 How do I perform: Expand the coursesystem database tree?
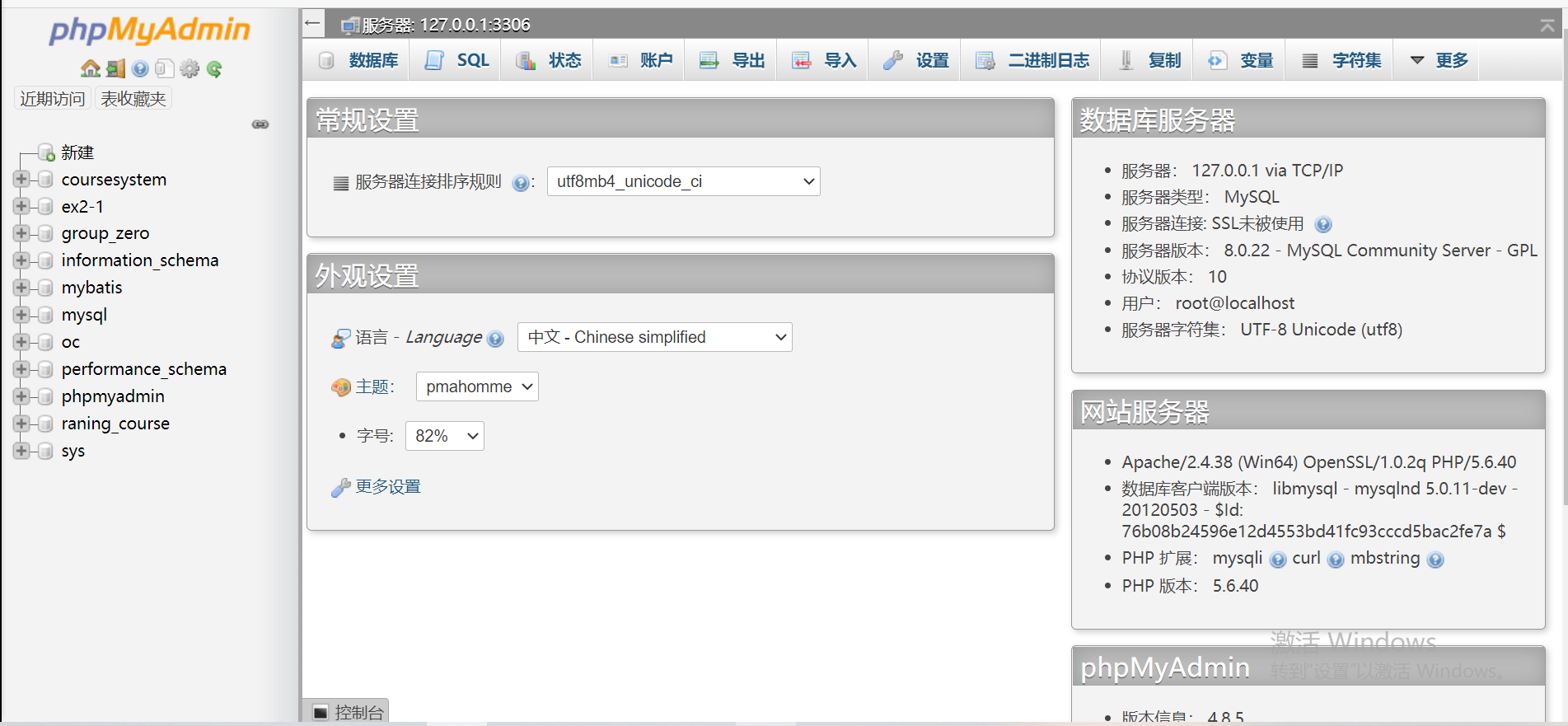pos(21,179)
